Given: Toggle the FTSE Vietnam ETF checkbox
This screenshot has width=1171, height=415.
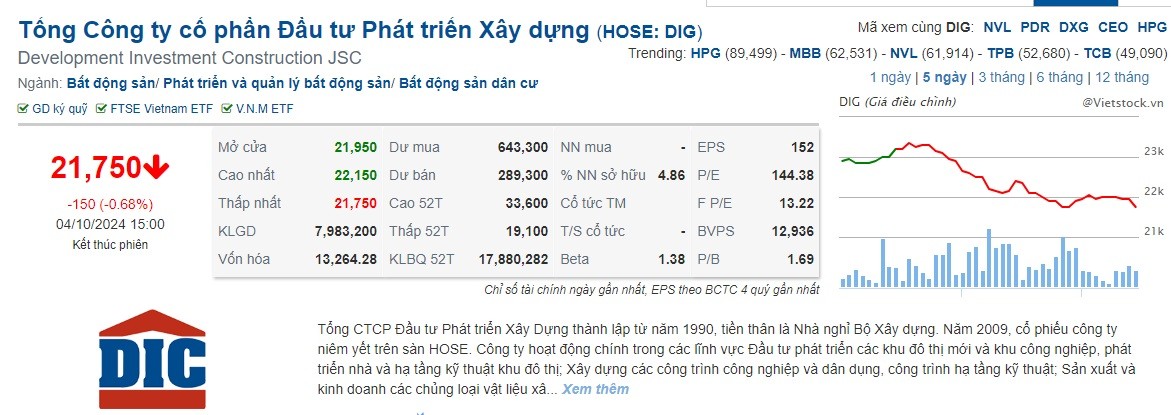Looking at the screenshot, I should point(101,109).
